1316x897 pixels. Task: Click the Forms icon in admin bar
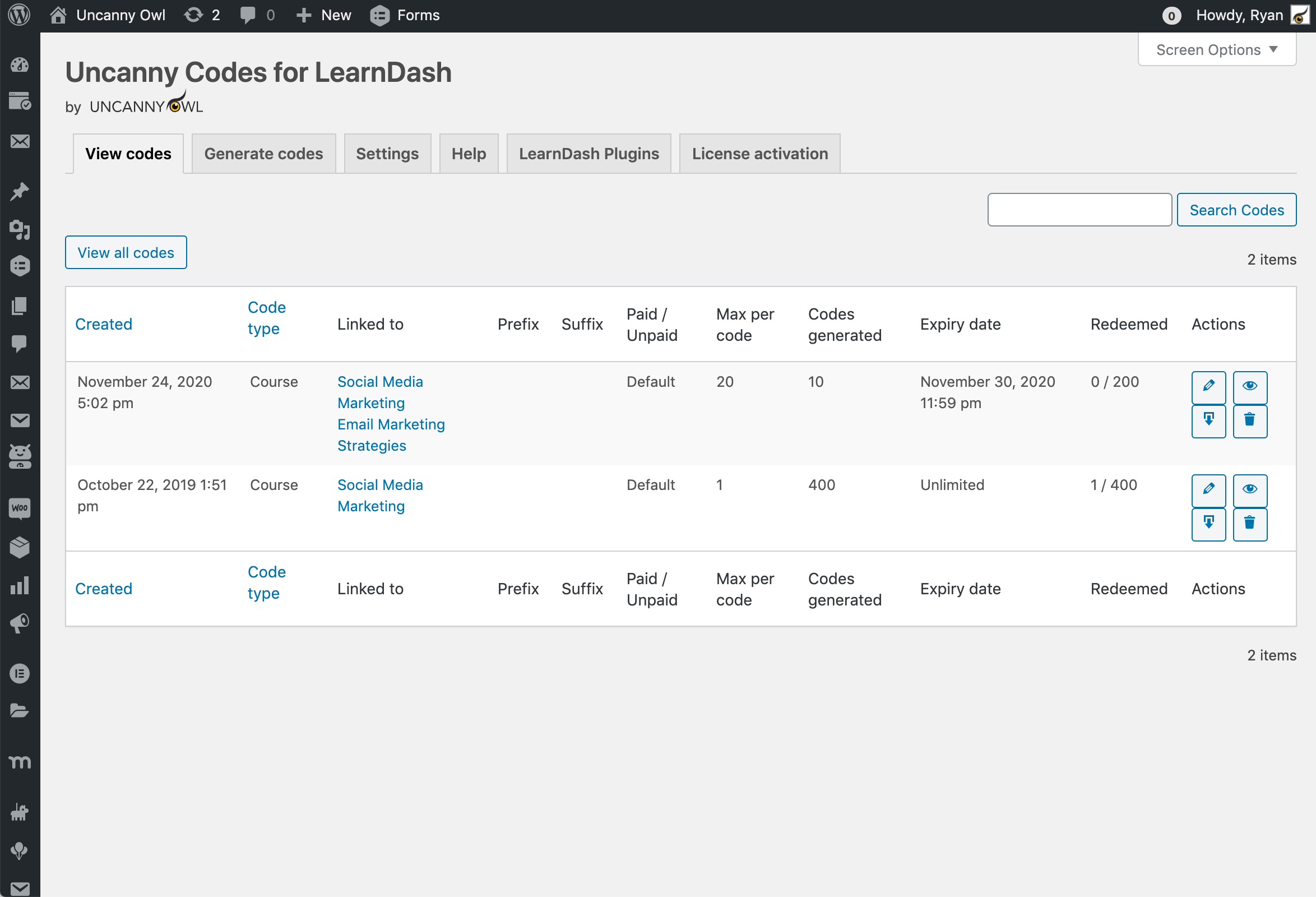coord(404,15)
